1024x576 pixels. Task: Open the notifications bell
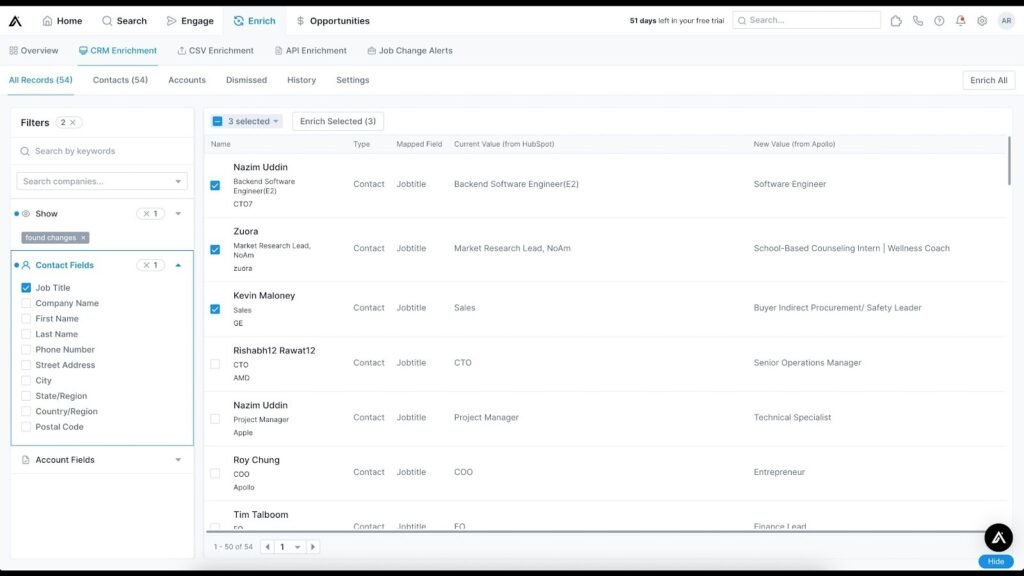click(x=961, y=20)
